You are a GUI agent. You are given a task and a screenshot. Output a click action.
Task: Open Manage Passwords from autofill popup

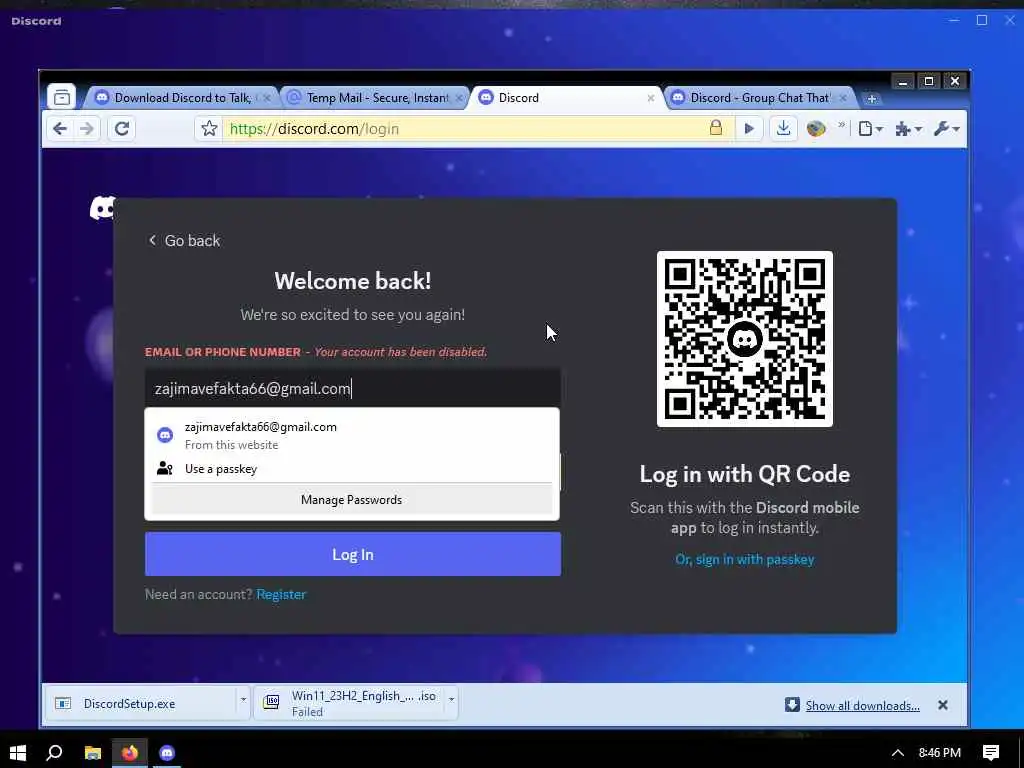point(351,500)
